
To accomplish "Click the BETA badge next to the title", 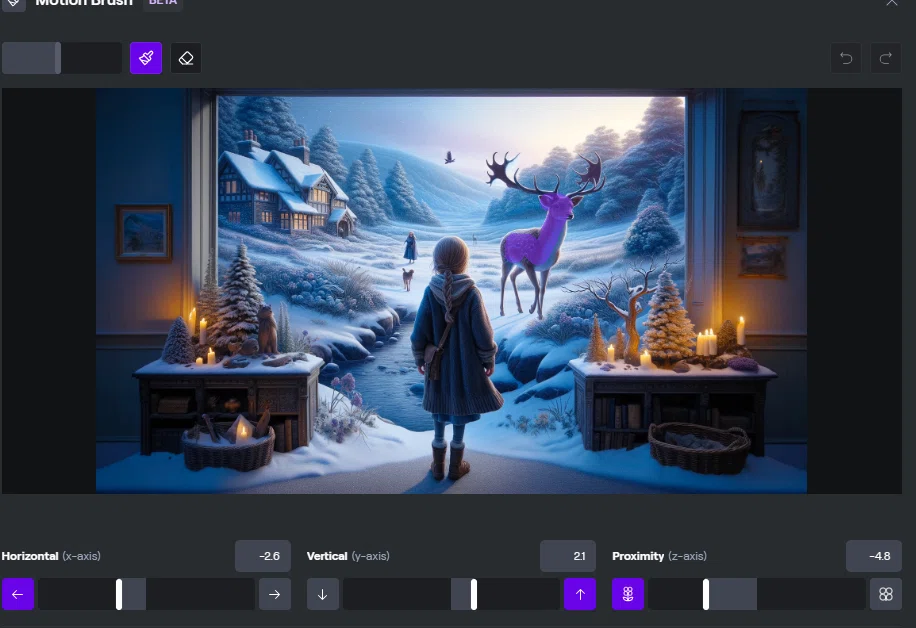I will [x=163, y=3].
